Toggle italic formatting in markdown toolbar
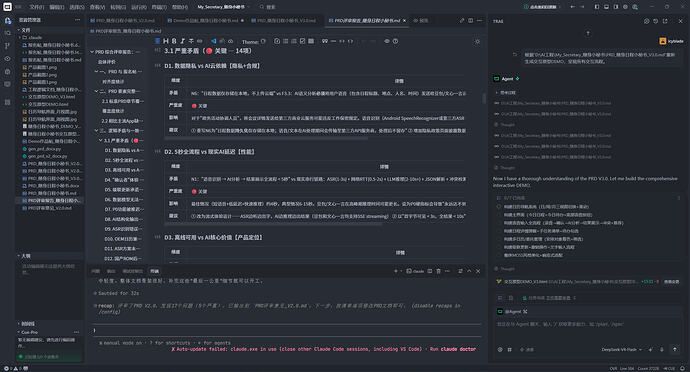 pos(182,41)
